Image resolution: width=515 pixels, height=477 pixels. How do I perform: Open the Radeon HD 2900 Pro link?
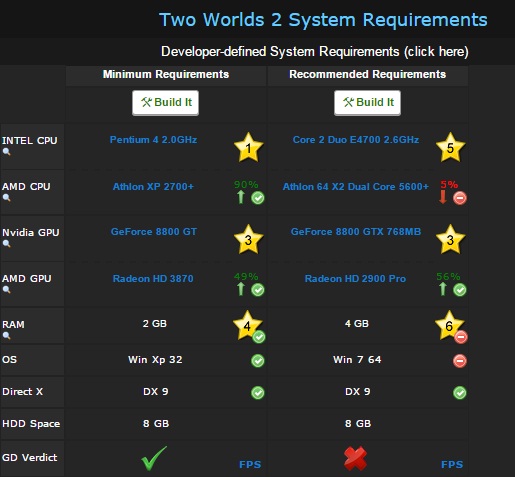coord(355,279)
